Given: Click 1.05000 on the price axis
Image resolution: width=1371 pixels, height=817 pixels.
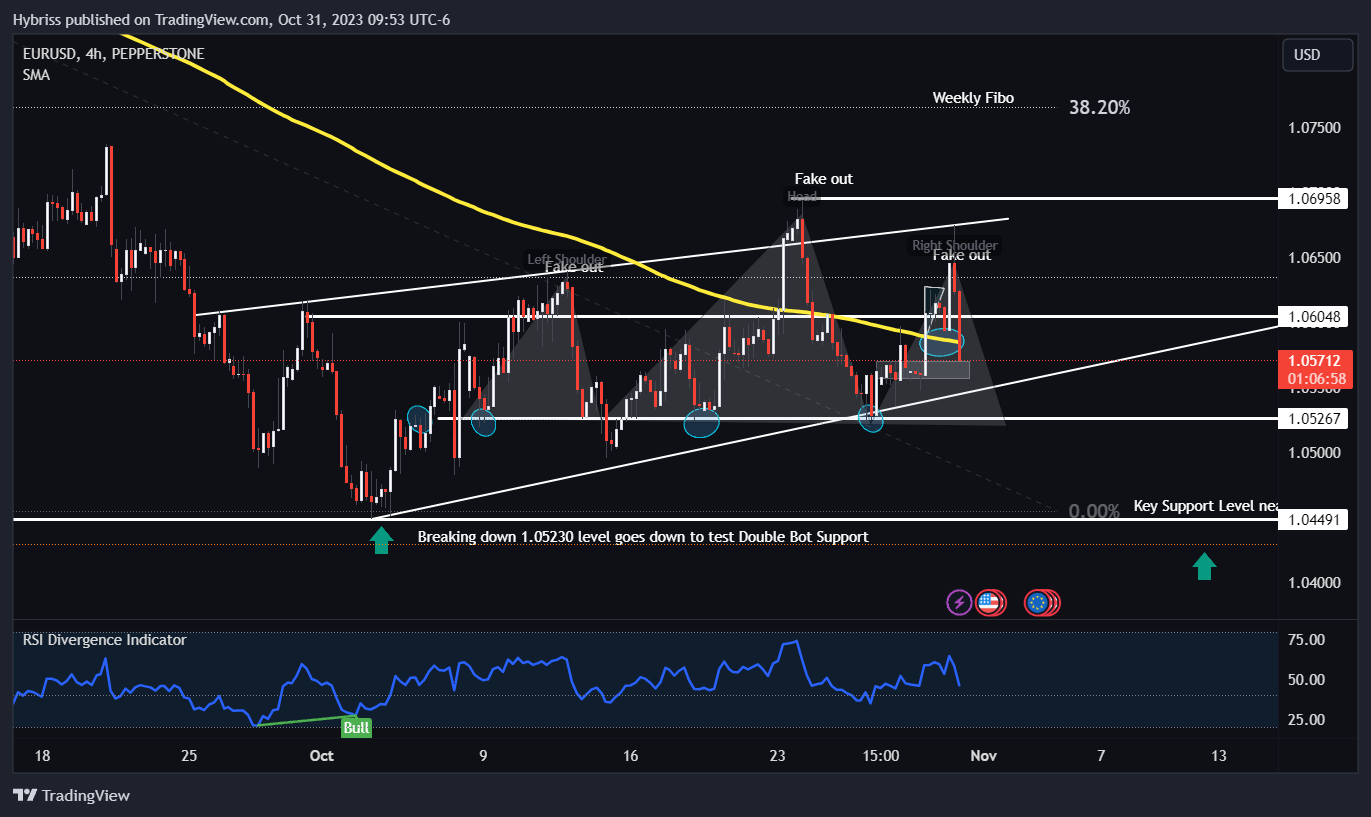Looking at the screenshot, I should pyautogui.click(x=1313, y=452).
